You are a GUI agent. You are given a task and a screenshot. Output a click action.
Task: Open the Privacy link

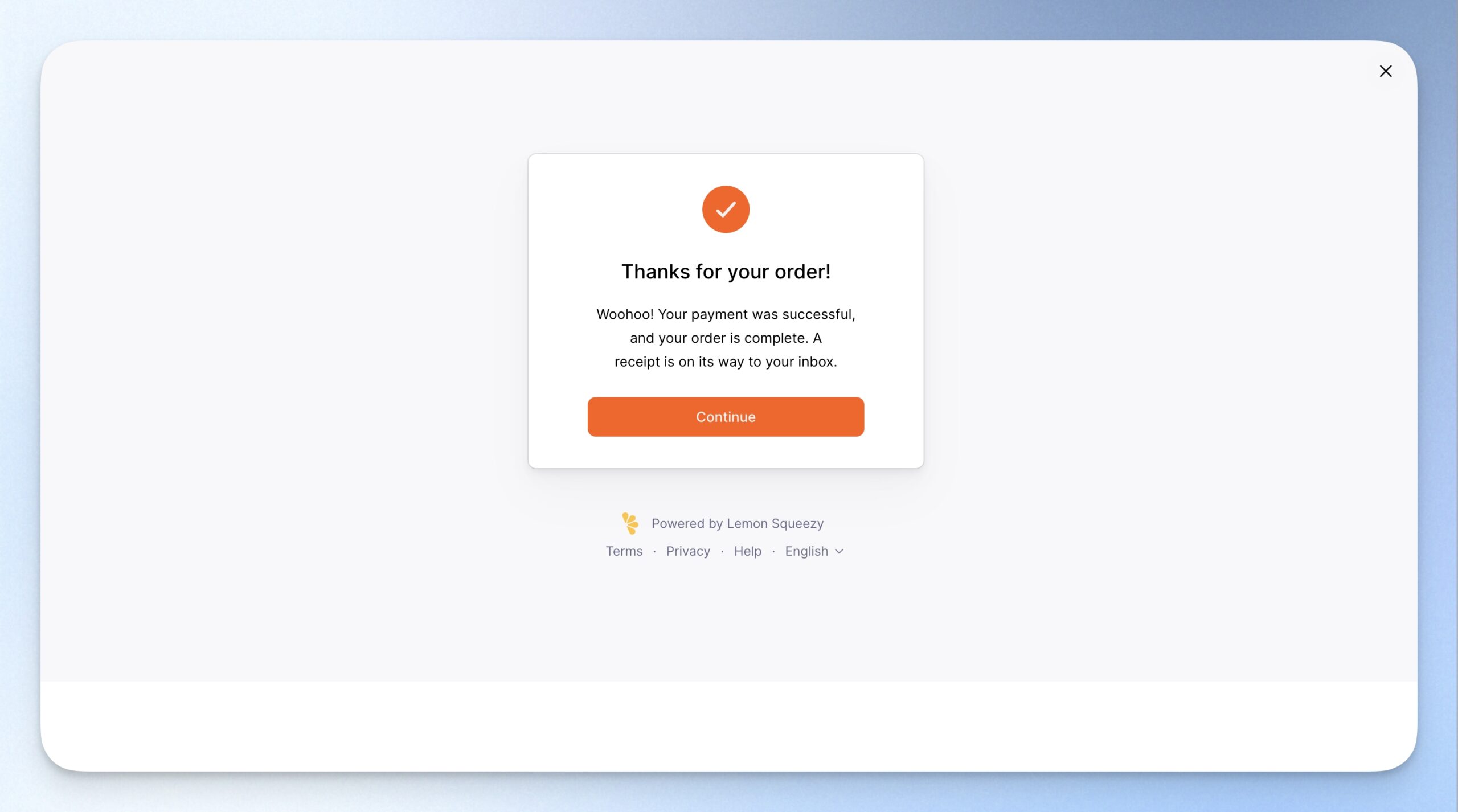(x=688, y=551)
